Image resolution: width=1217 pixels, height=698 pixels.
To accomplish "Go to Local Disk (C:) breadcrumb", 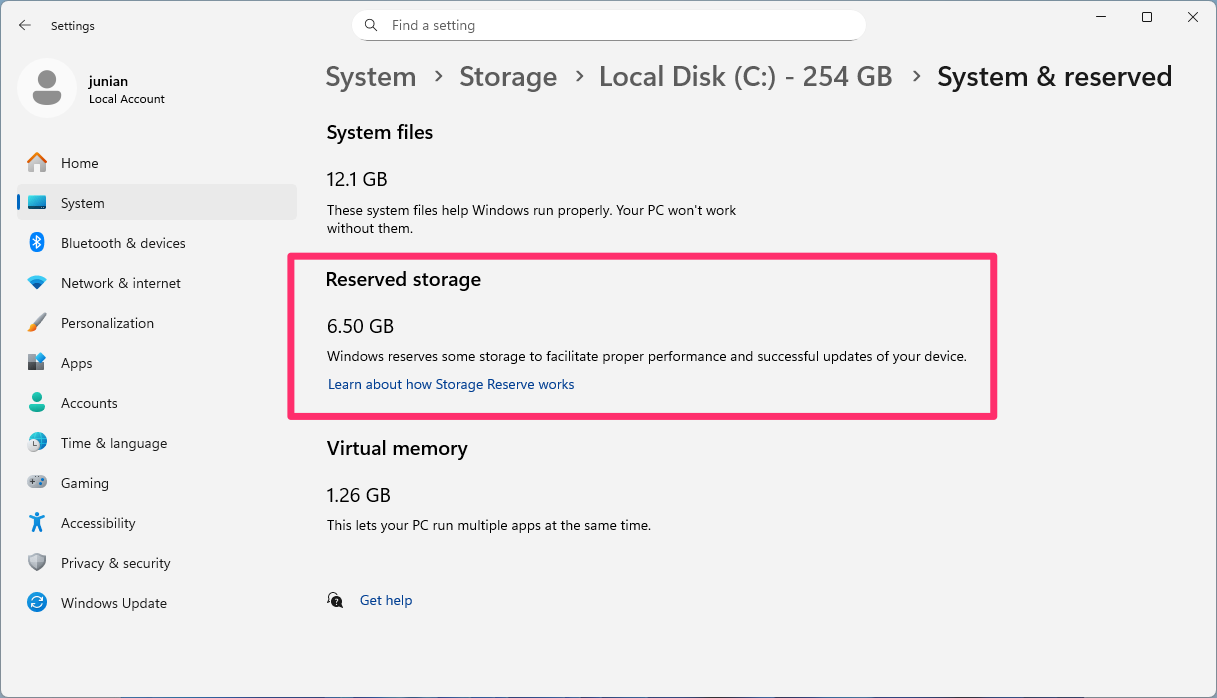I will [x=745, y=77].
